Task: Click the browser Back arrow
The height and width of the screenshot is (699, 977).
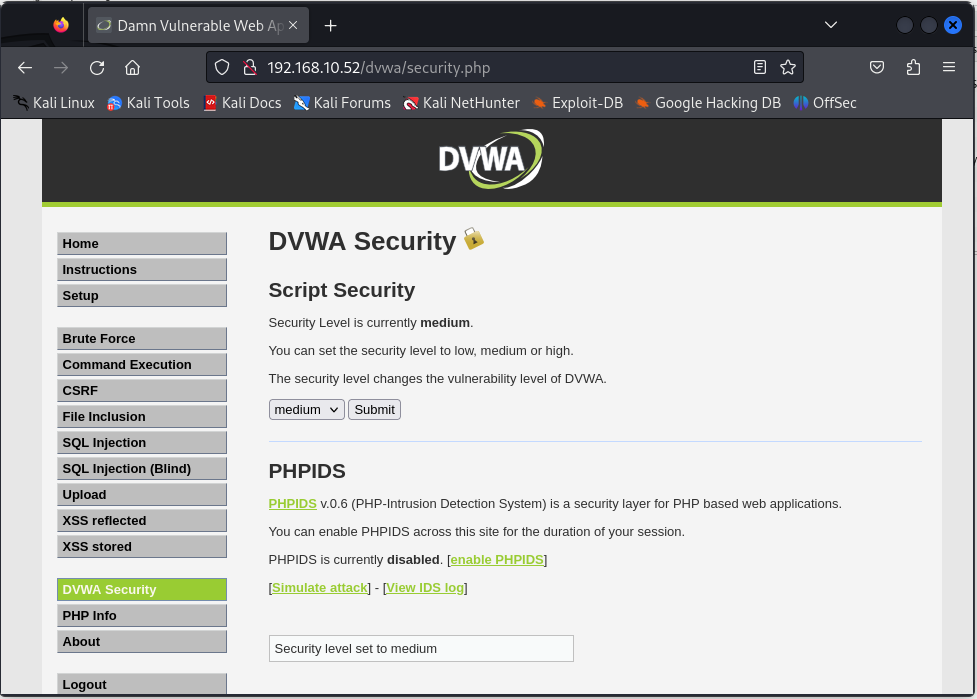Action: pos(25,67)
